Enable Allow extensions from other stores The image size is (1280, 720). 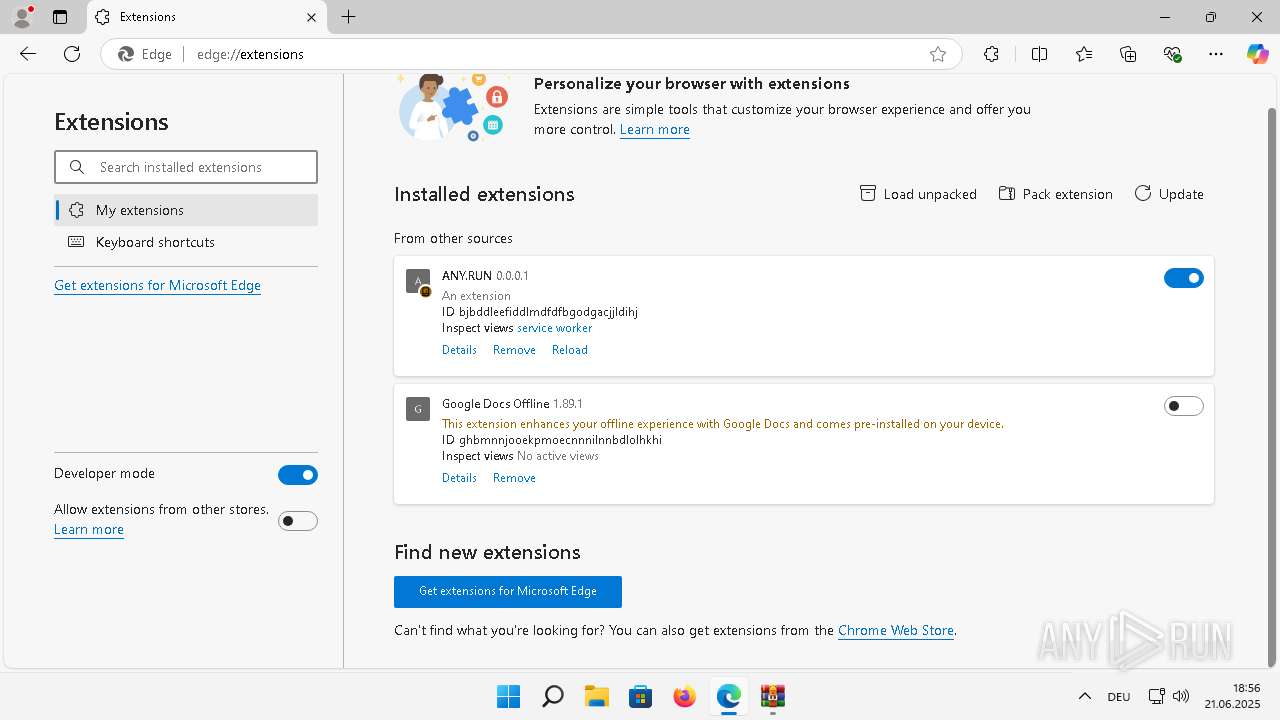(298, 521)
